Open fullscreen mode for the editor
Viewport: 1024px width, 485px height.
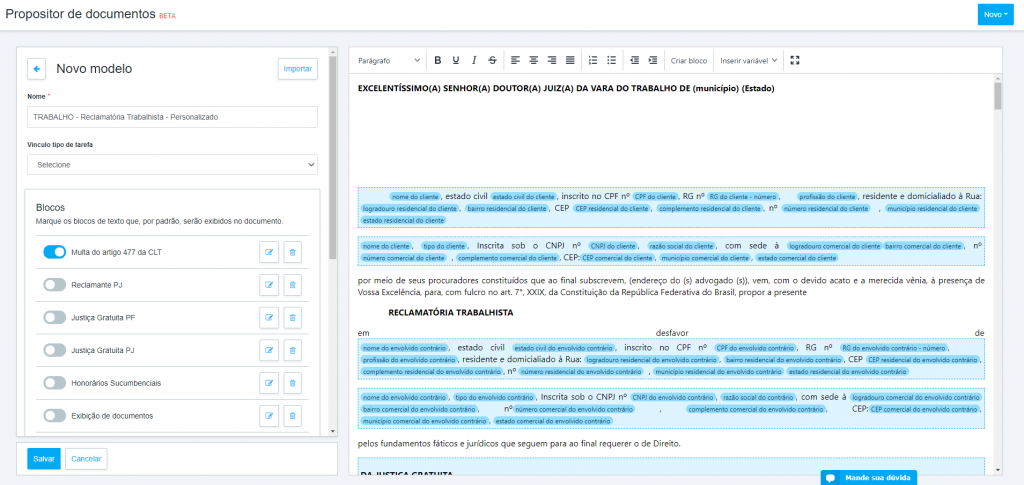pyautogui.click(x=795, y=60)
